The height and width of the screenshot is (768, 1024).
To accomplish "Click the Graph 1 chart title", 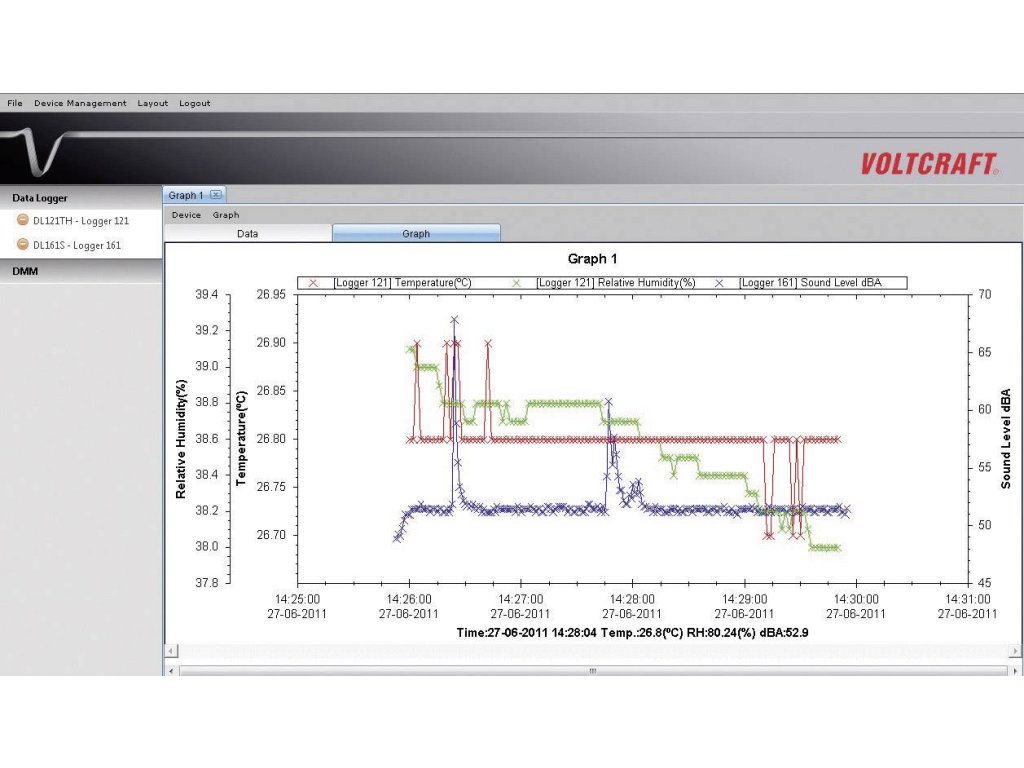I will 592,259.
